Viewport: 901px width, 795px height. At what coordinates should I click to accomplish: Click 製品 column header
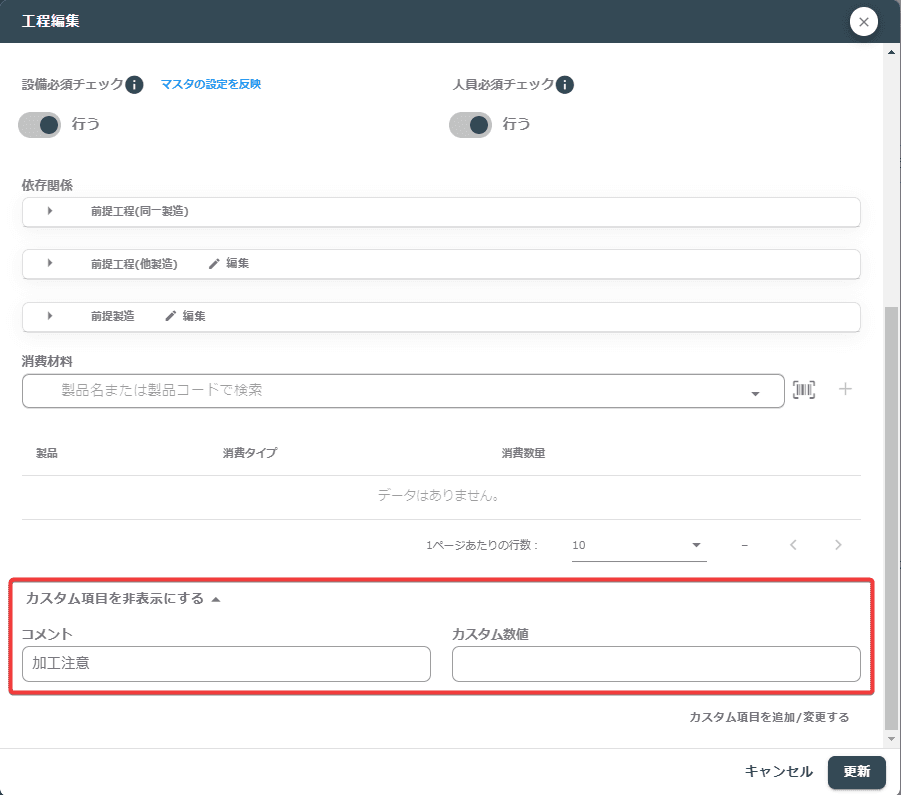(47, 453)
